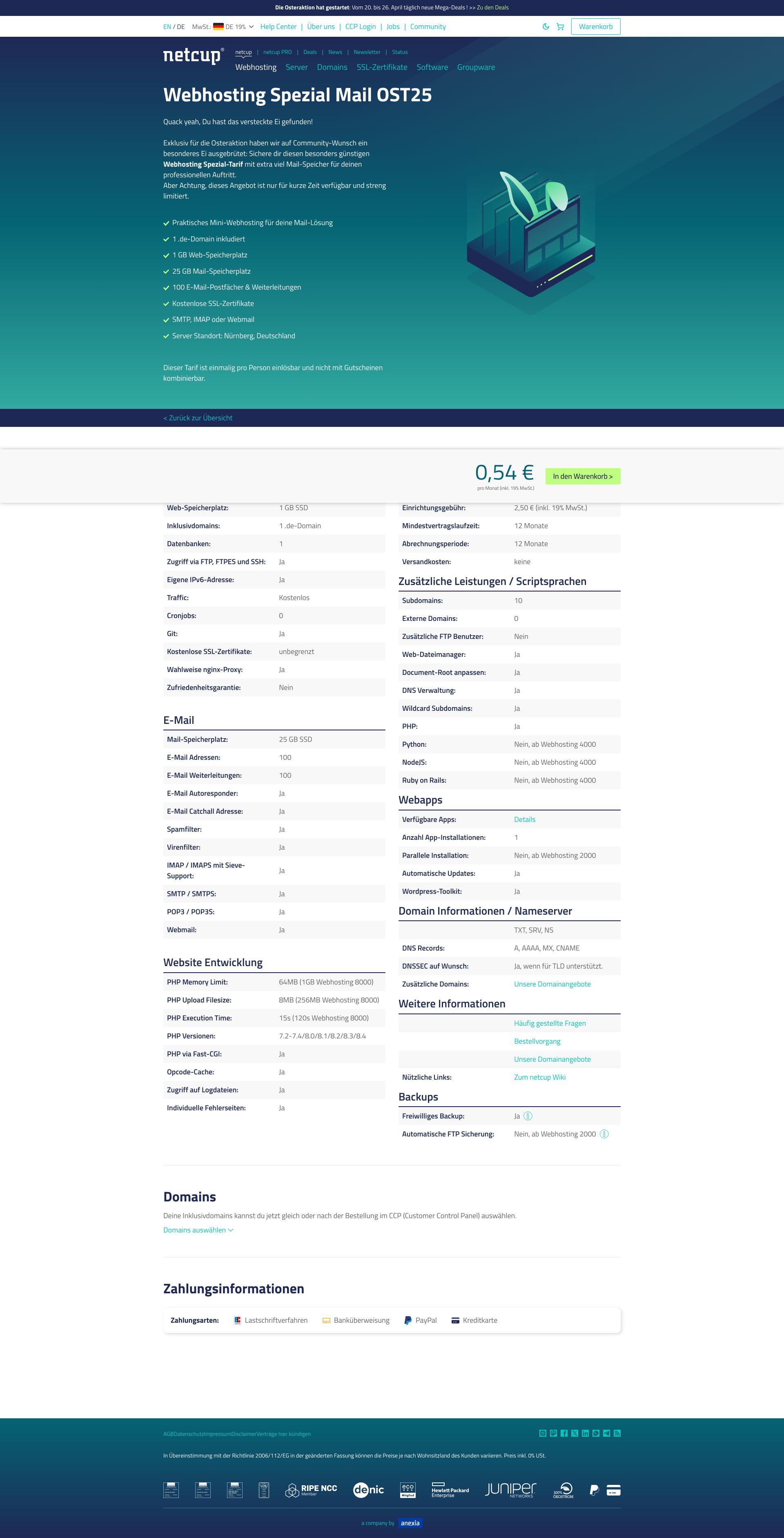Open Verträge hier kündigen footer link
The width and height of the screenshot is (784, 1538).
pos(283,1434)
